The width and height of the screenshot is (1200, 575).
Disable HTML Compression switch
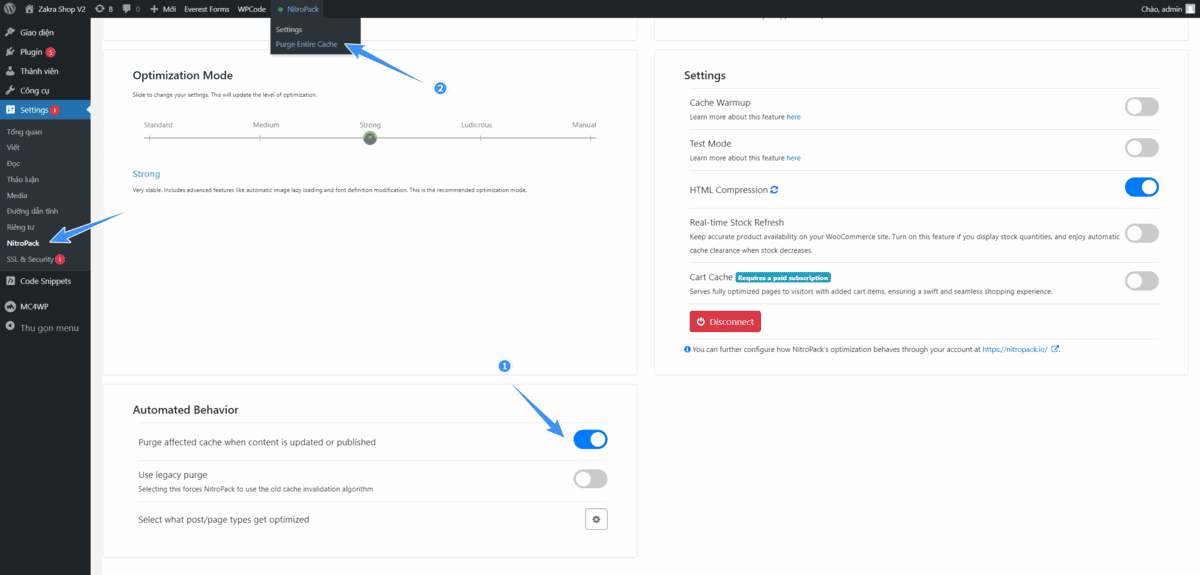(1142, 187)
